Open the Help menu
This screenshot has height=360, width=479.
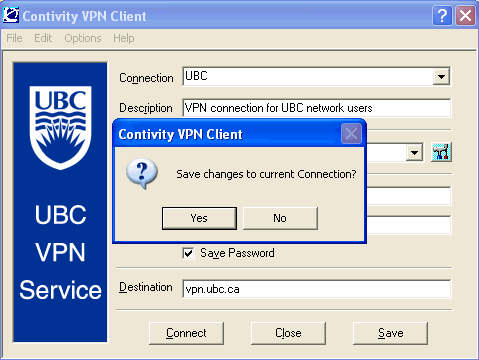(124, 38)
